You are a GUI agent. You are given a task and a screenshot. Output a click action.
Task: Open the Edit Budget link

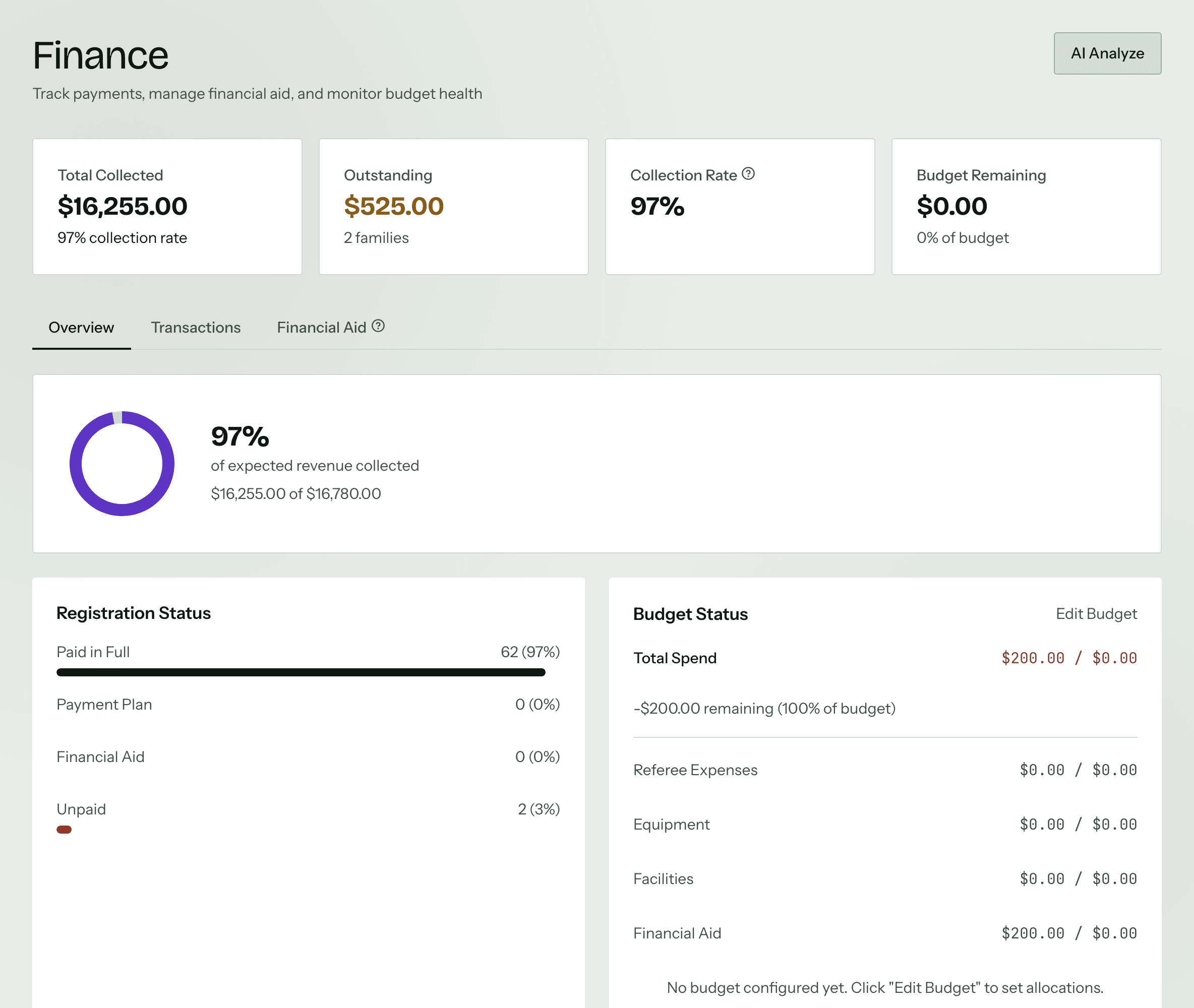(x=1096, y=614)
